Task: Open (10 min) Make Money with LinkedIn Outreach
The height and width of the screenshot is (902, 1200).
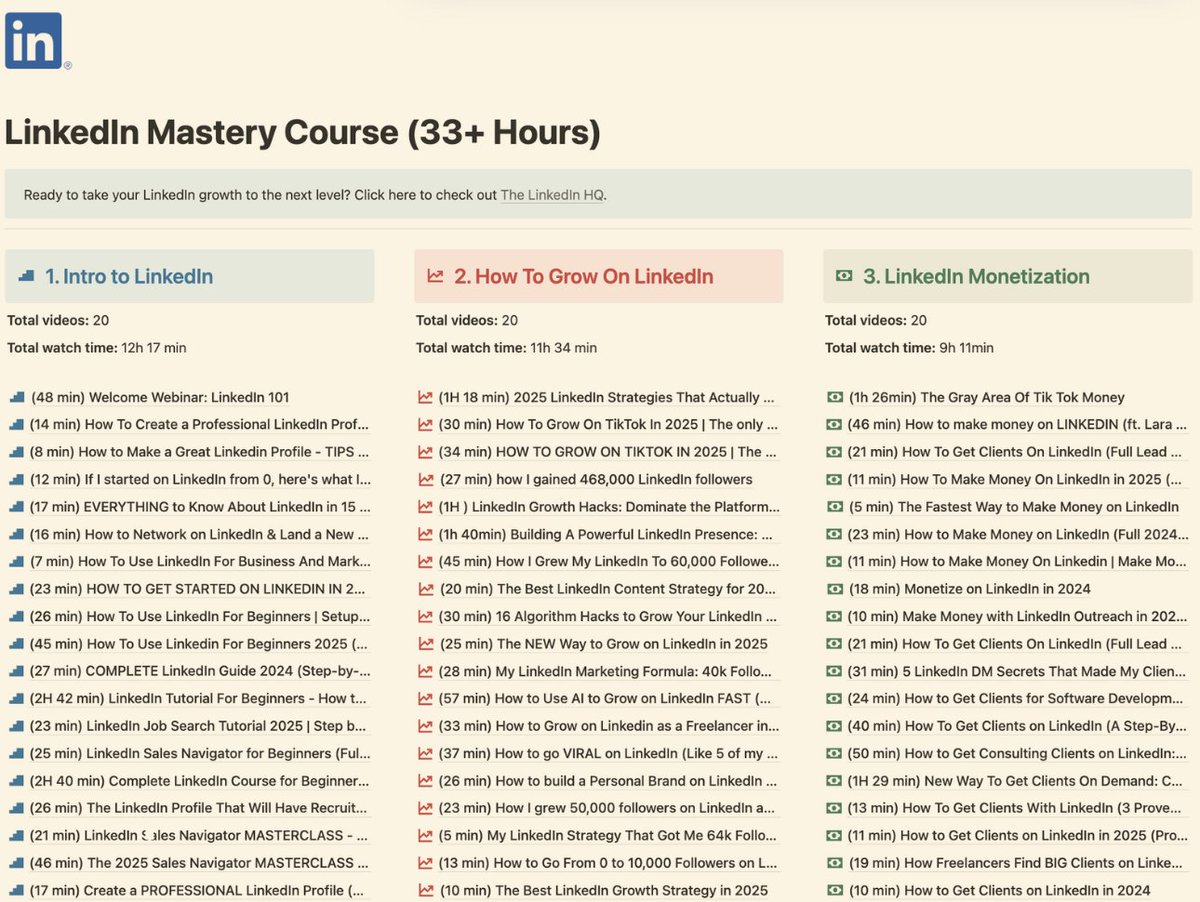Action: point(1018,616)
